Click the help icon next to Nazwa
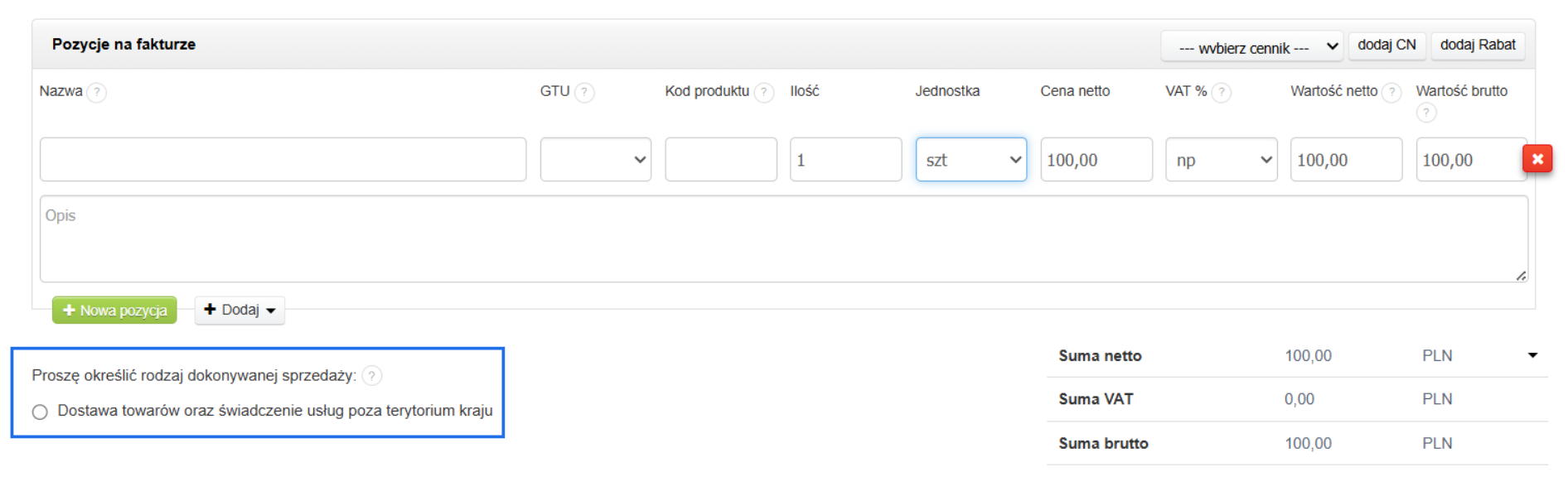1568x477 pixels. pos(97,92)
